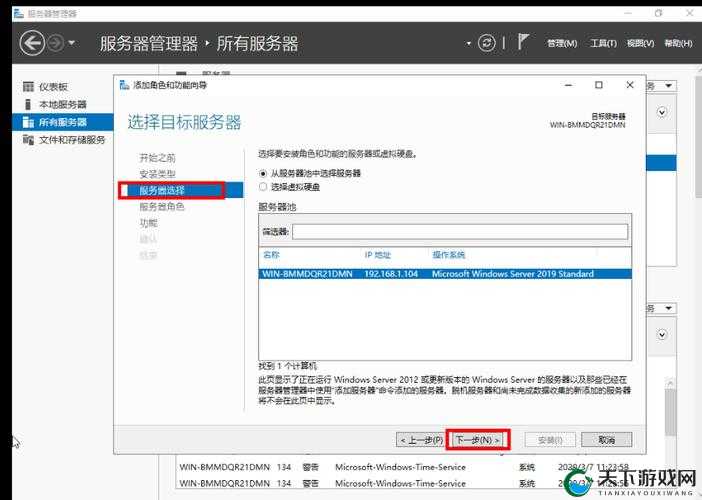Click Microsoft Windows Server 2019 Standard cell

point(513,274)
